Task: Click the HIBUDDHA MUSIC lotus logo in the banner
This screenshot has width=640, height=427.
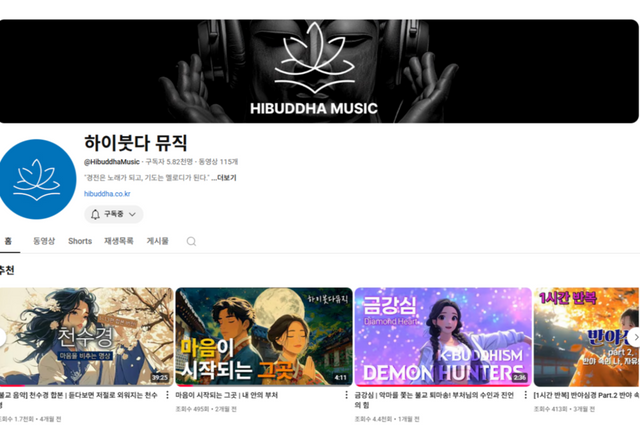Action: coord(318,62)
